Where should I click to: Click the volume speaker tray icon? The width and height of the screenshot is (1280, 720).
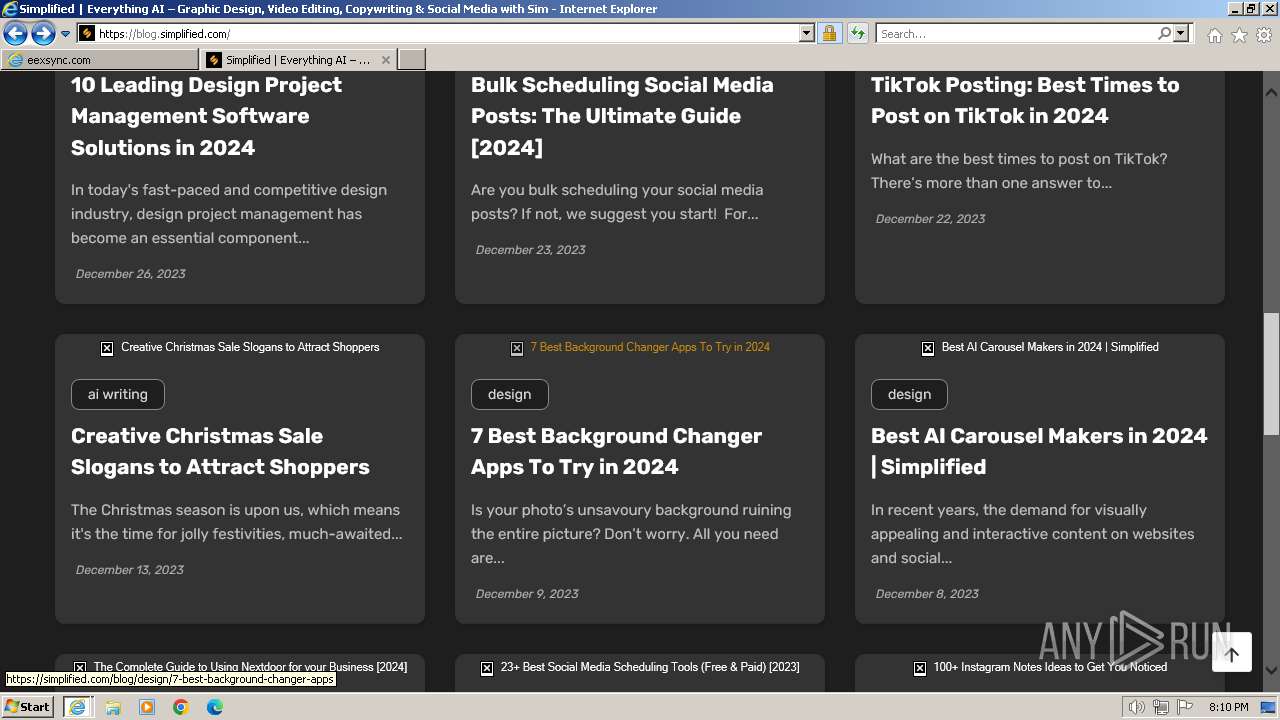pos(1137,707)
